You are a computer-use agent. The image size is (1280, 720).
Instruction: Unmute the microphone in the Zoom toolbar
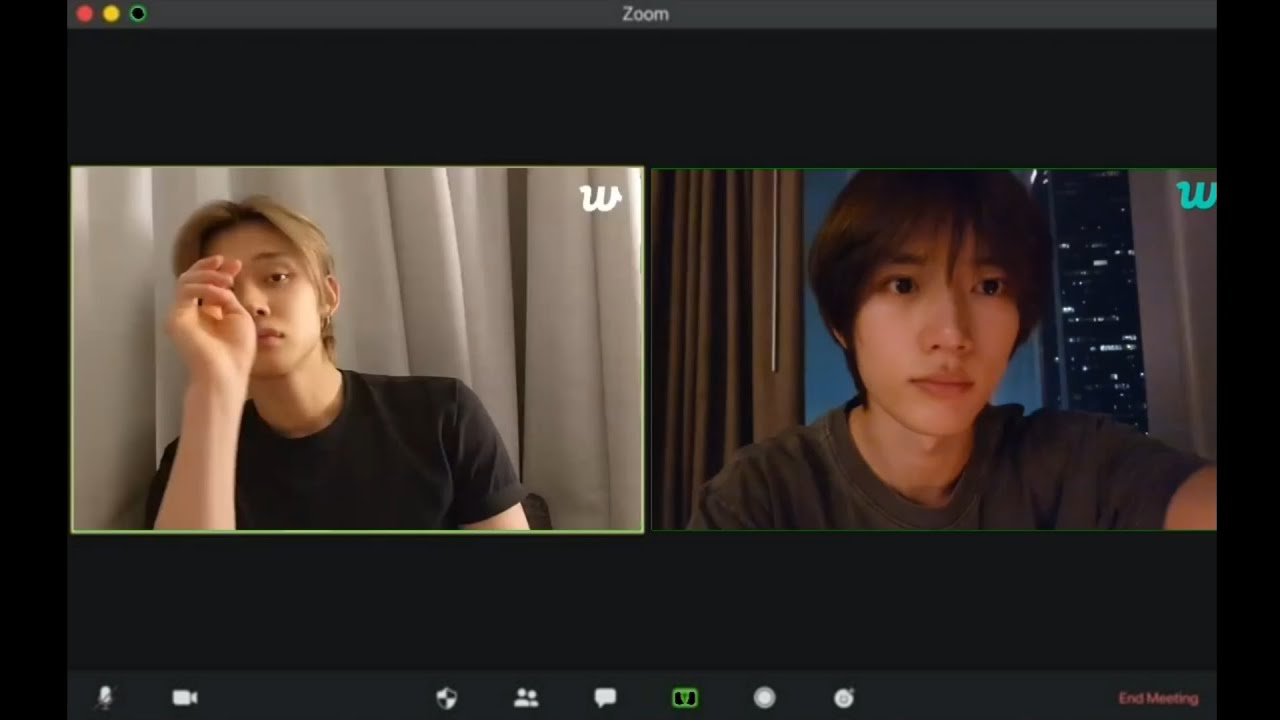pyautogui.click(x=105, y=697)
